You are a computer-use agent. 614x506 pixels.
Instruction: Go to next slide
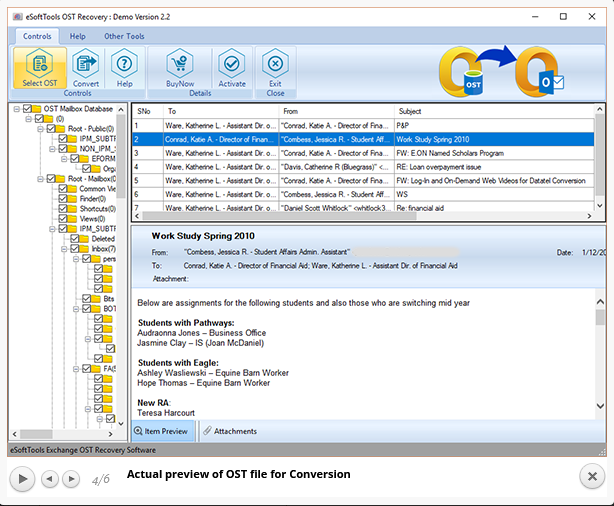pyautogui.click(x=71, y=479)
